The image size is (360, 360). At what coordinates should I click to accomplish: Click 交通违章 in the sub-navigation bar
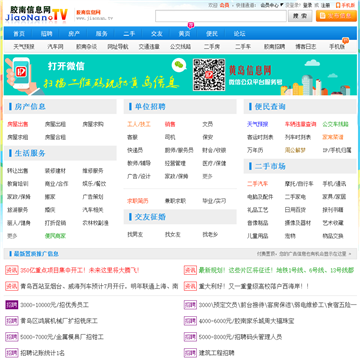click(149, 47)
